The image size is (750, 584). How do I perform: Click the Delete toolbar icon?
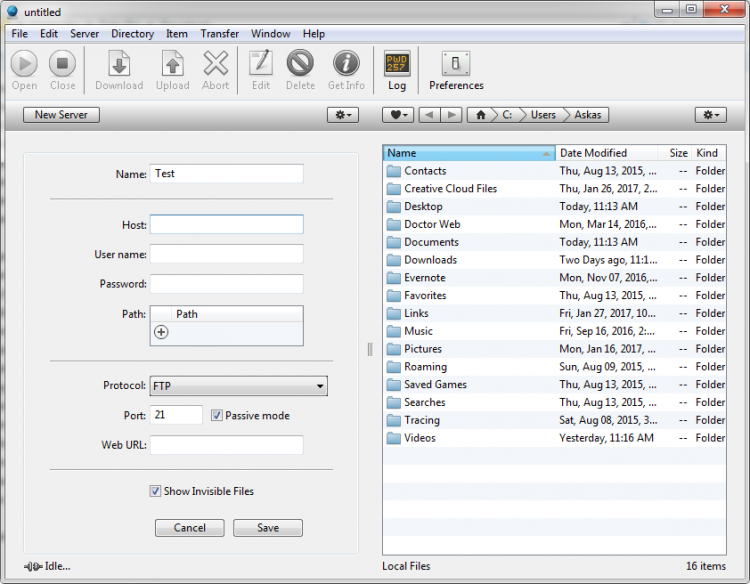[300, 64]
